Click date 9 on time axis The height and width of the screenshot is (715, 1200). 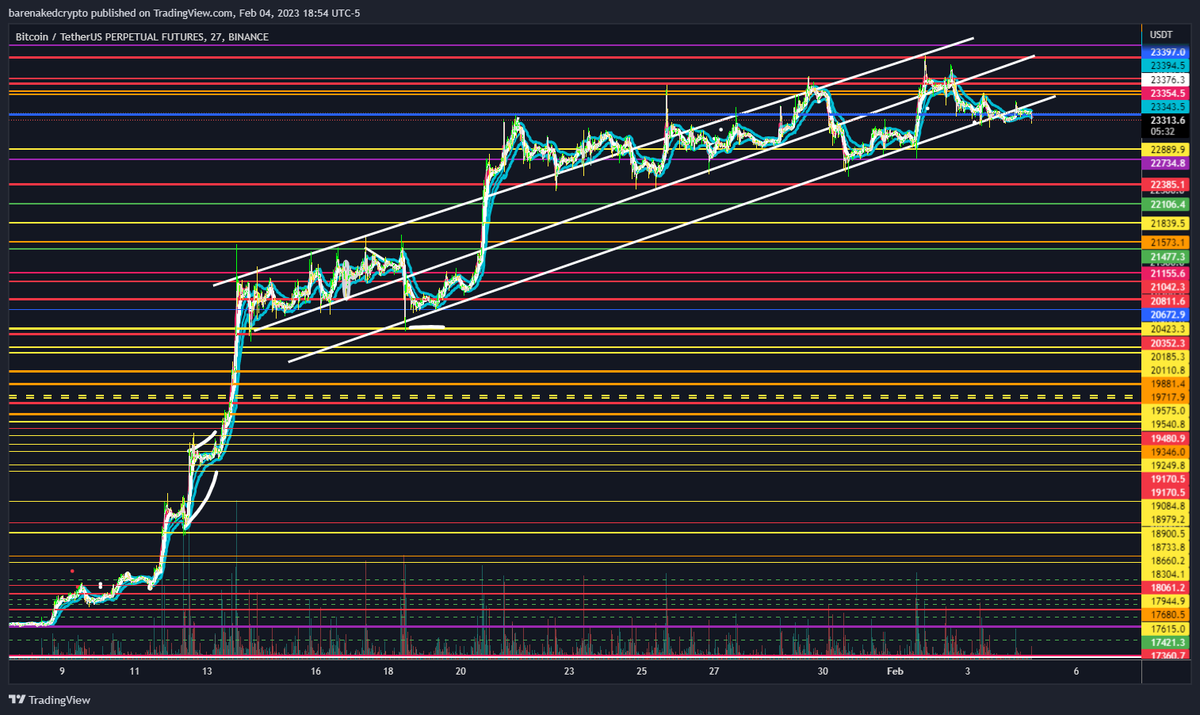tap(62, 672)
